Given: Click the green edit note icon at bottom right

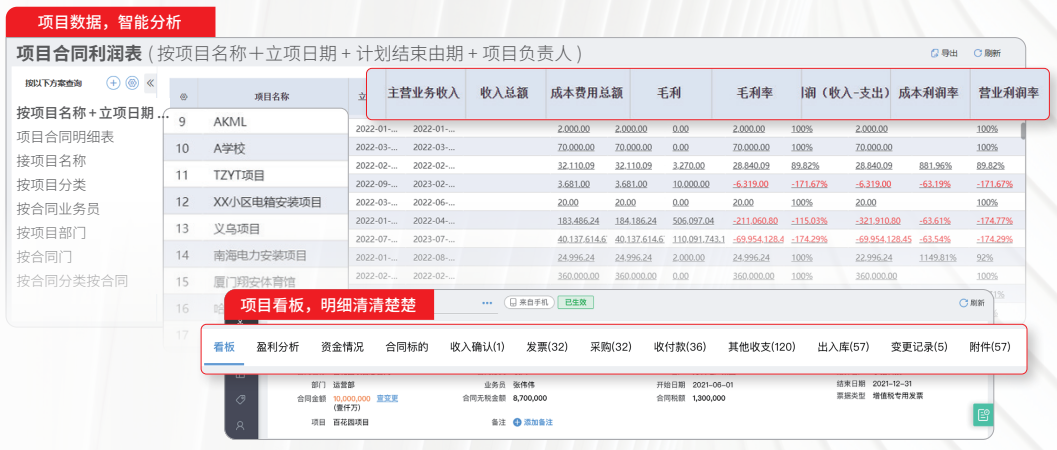Looking at the screenshot, I should click(983, 415).
